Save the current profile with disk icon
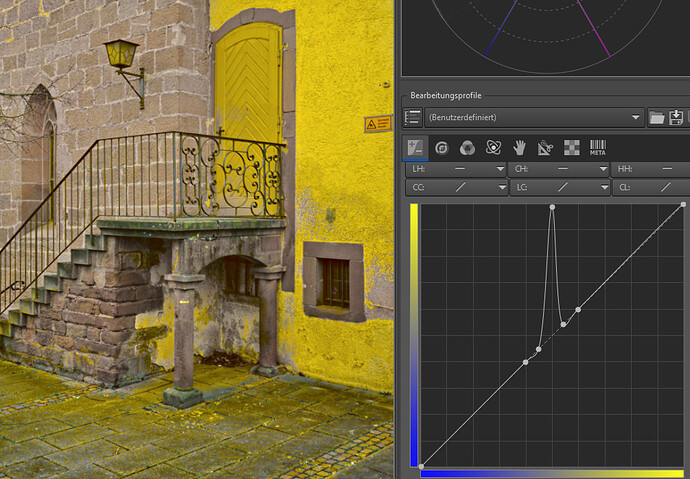Screen dimensions: 690x479 (676, 118)
